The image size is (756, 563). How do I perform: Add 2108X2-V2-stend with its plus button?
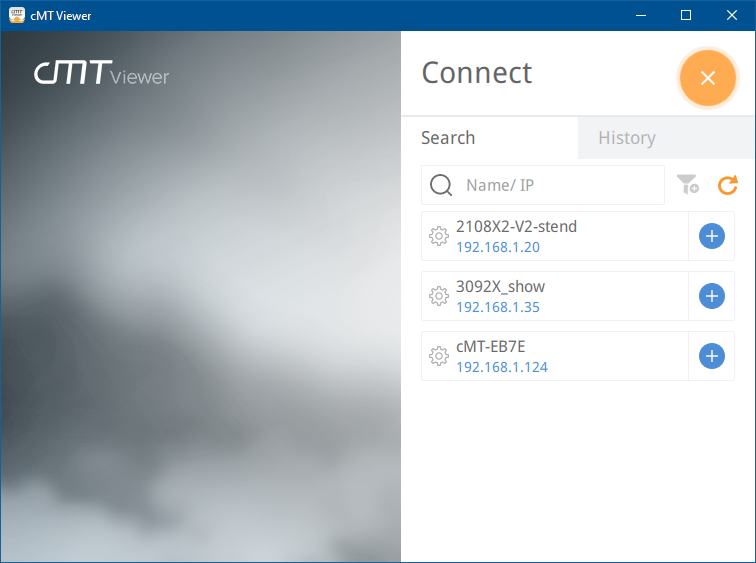[712, 236]
